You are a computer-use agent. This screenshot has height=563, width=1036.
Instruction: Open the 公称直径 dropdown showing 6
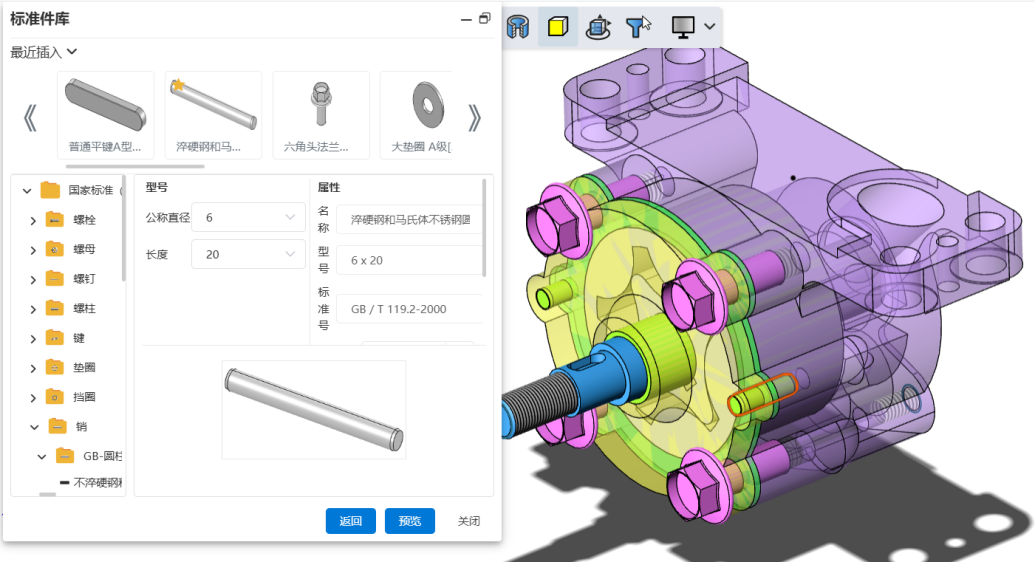click(248, 217)
